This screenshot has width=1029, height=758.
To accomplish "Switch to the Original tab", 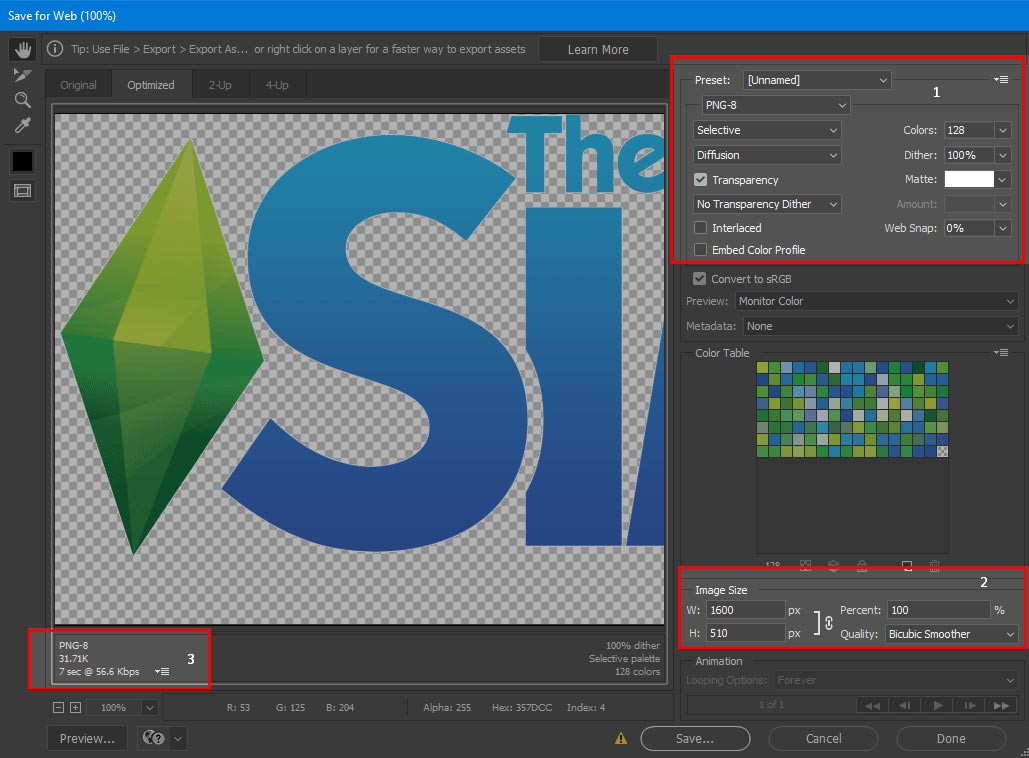I will coord(78,85).
